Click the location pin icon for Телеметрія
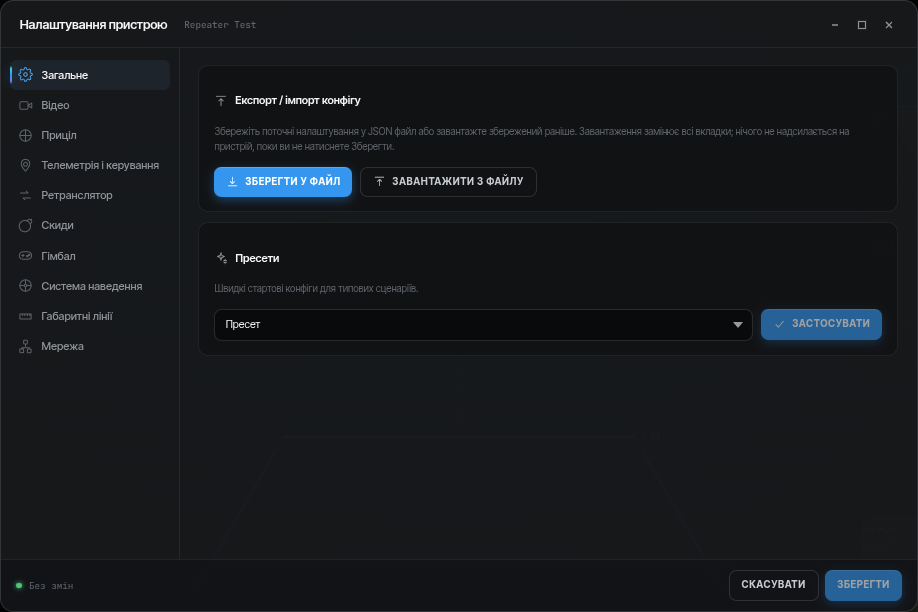The height and width of the screenshot is (612, 918). pyautogui.click(x=25, y=165)
